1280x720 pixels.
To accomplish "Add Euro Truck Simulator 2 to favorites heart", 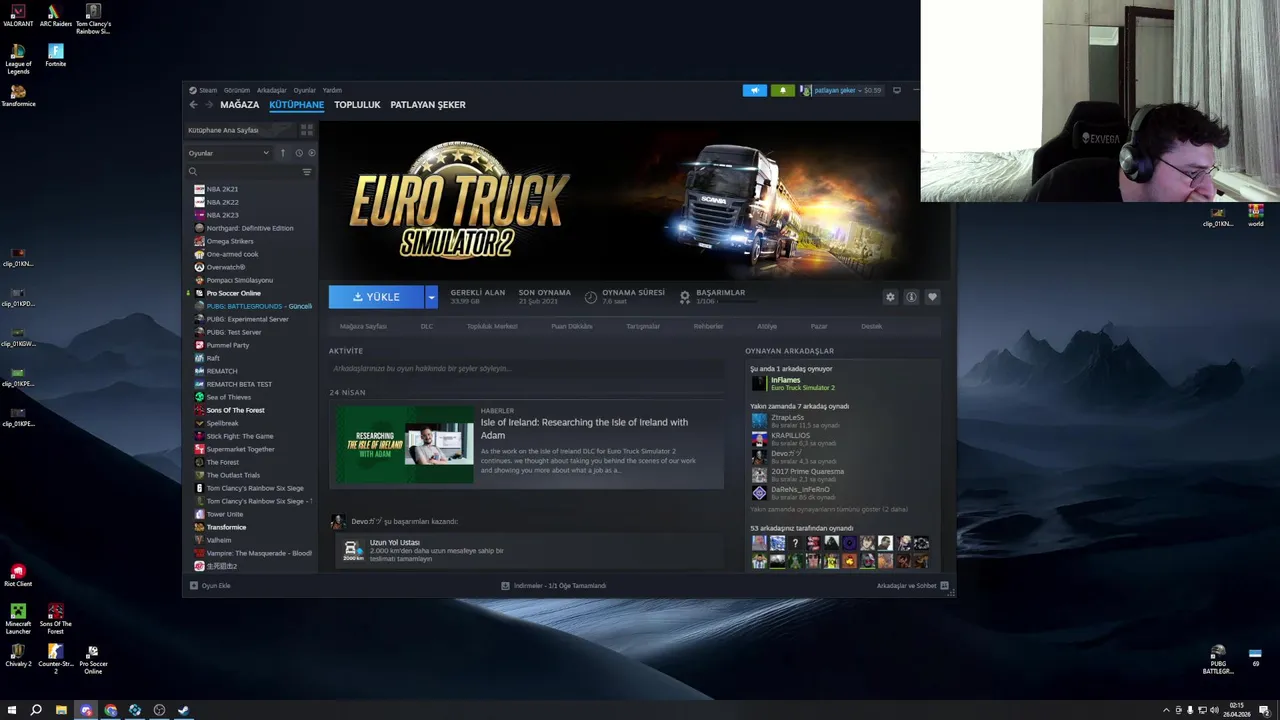I will point(932,297).
